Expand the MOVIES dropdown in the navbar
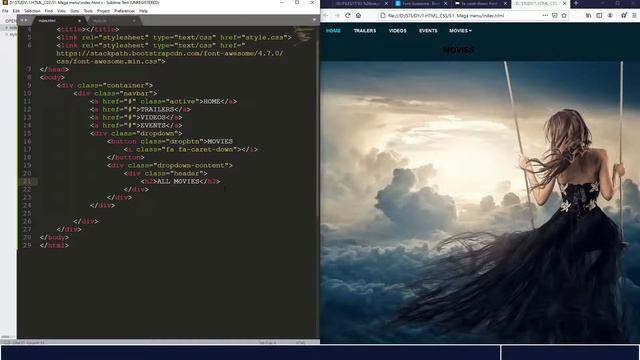Viewport: 640px width, 360px height. pyautogui.click(x=460, y=31)
